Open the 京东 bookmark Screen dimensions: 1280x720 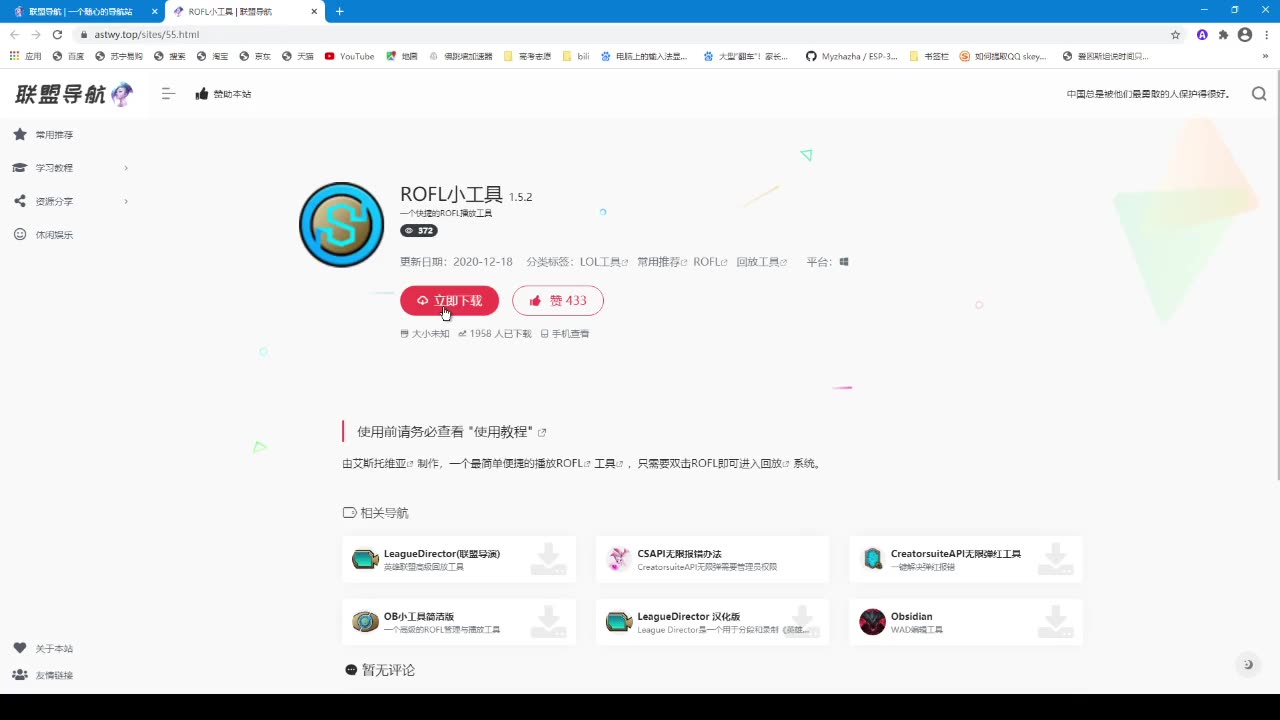coord(255,56)
